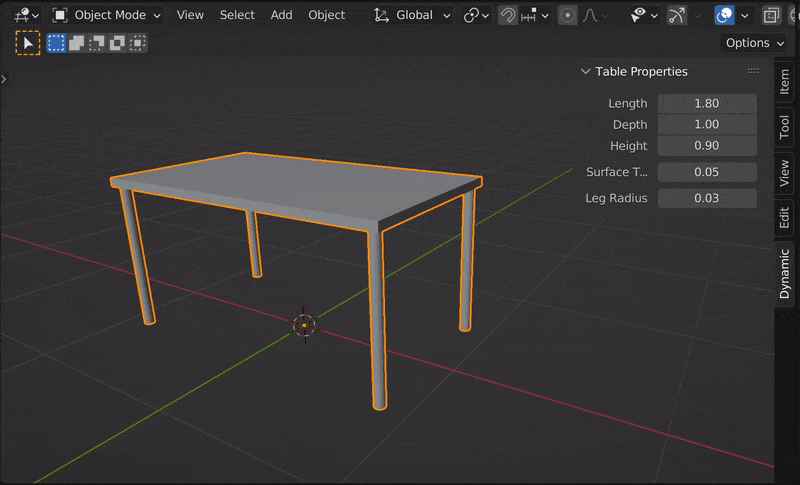800x485 pixels.
Task: Open the Object menu
Action: (x=327, y=15)
